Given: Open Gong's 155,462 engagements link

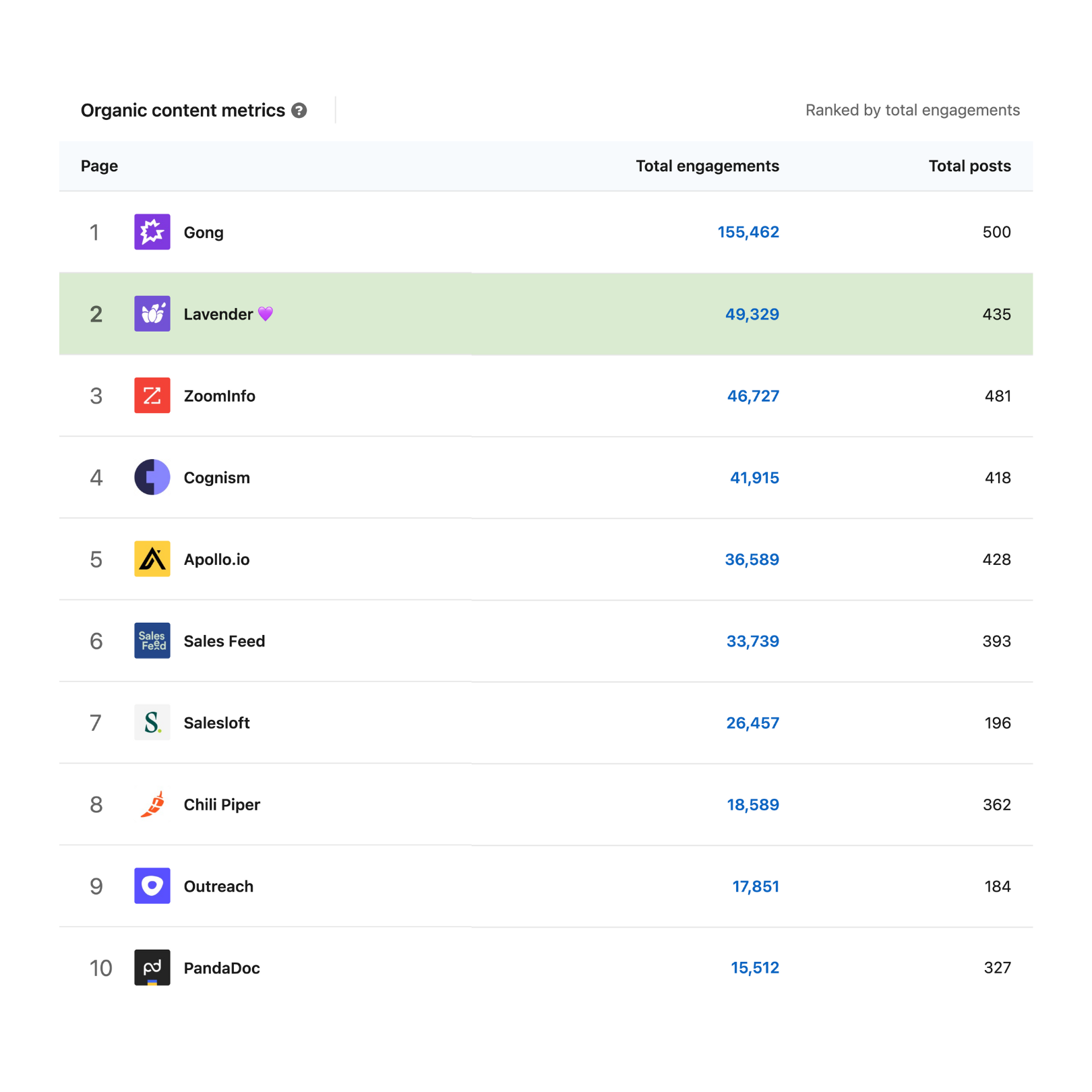Looking at the screenshot, I should click(x=748, y=232).
